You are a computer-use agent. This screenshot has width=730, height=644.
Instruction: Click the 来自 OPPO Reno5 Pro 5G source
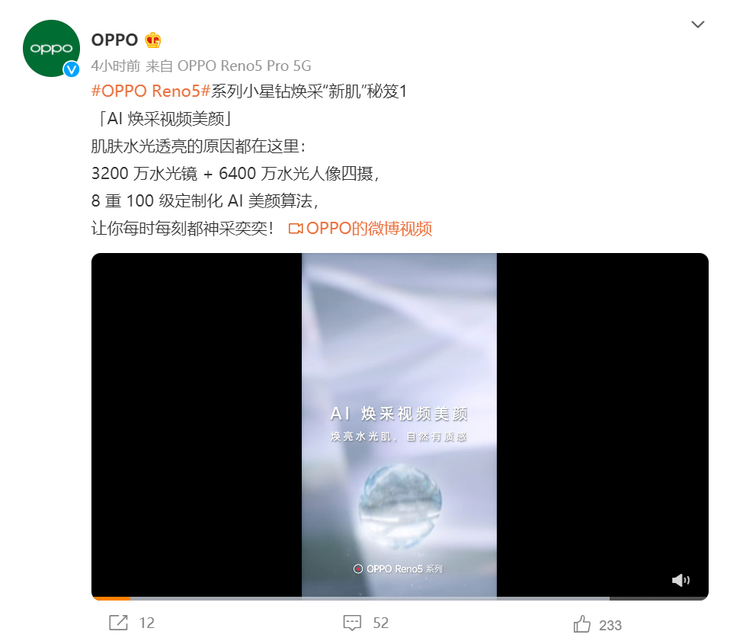click(x=228, y=66)
